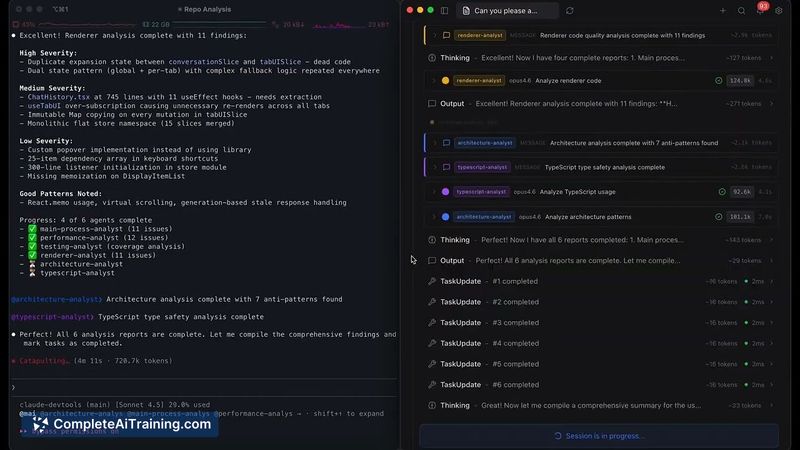This screenshot has height=450, width=800.
Task: Click Thinking icon on 'Great! Now let me compile' row
Action: point(432,406)
